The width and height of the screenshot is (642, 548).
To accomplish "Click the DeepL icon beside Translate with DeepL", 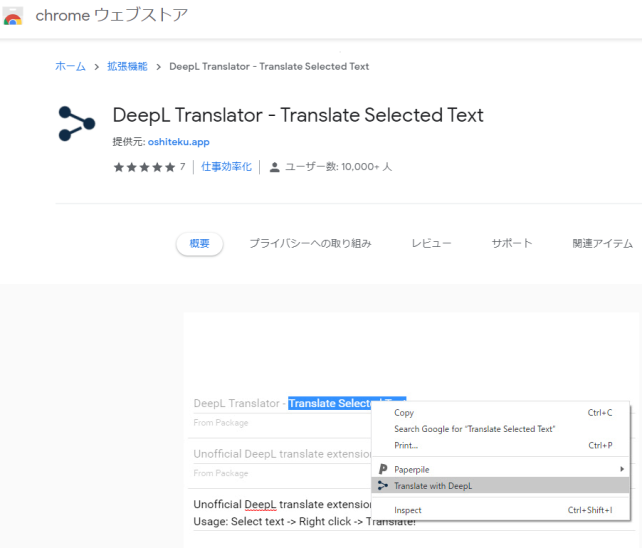I will [x=383, y=486].
